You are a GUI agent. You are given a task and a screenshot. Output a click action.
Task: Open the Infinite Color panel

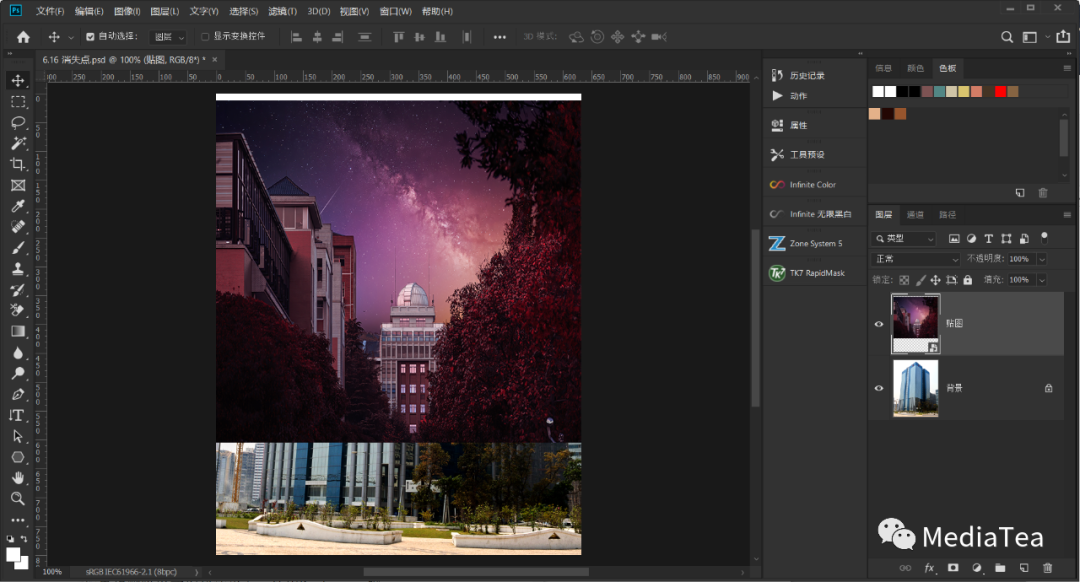click(814, 185)
